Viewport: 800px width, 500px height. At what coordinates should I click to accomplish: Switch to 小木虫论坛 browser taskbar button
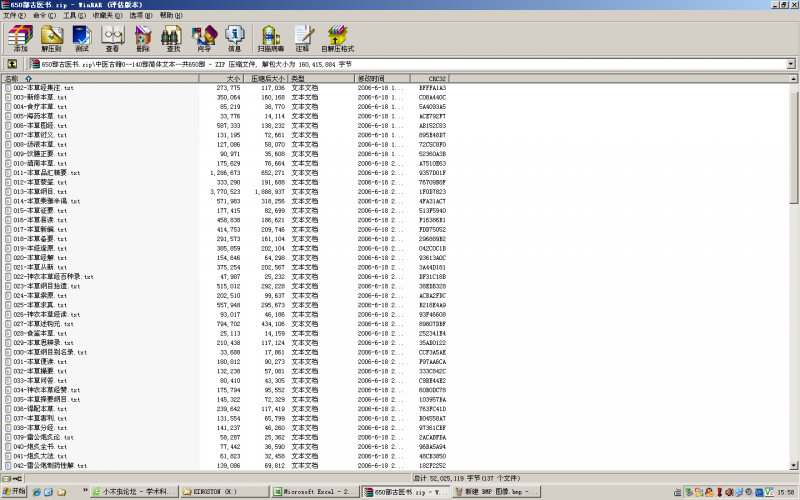(x=134, y=492)
